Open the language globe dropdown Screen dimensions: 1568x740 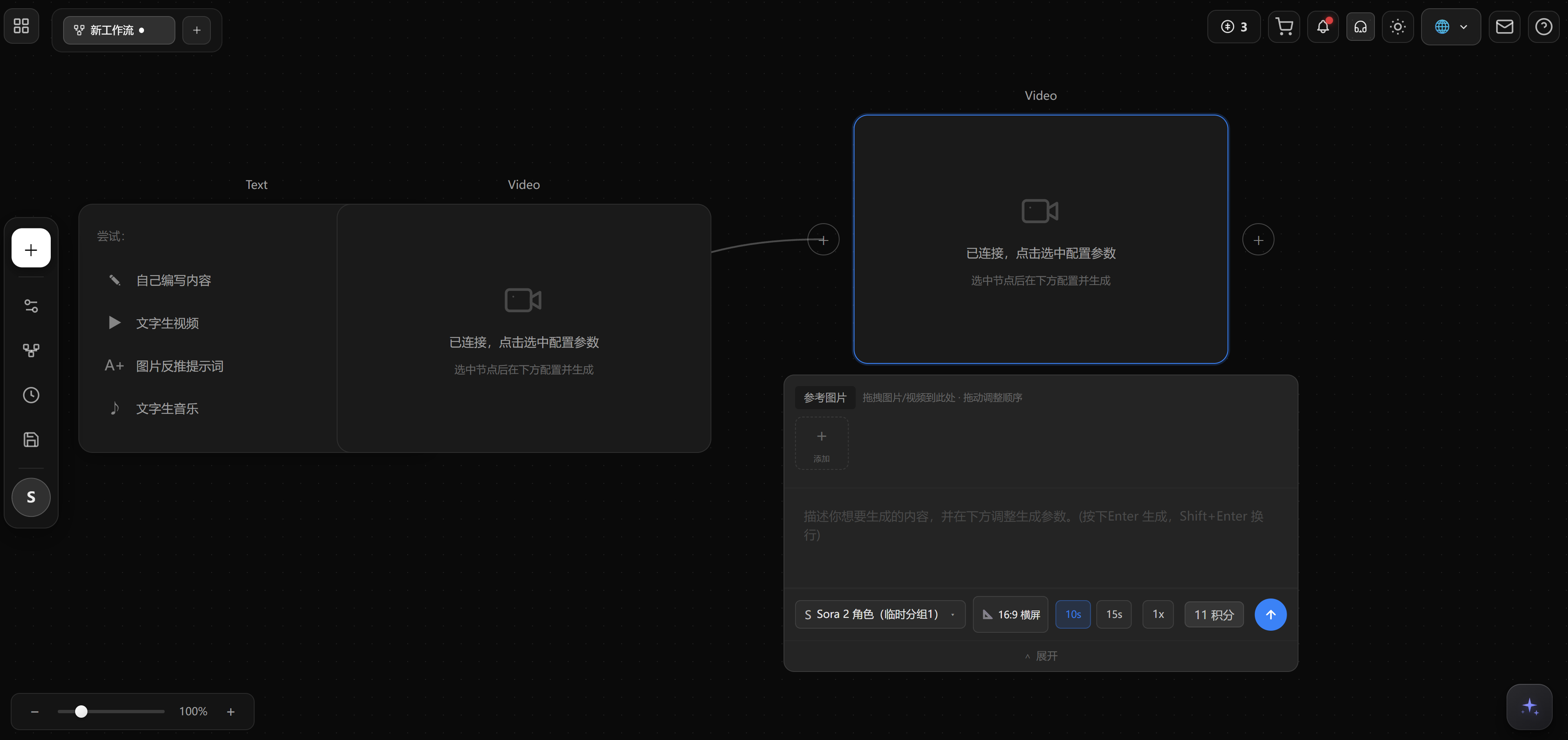click(x=1450, y=27)
